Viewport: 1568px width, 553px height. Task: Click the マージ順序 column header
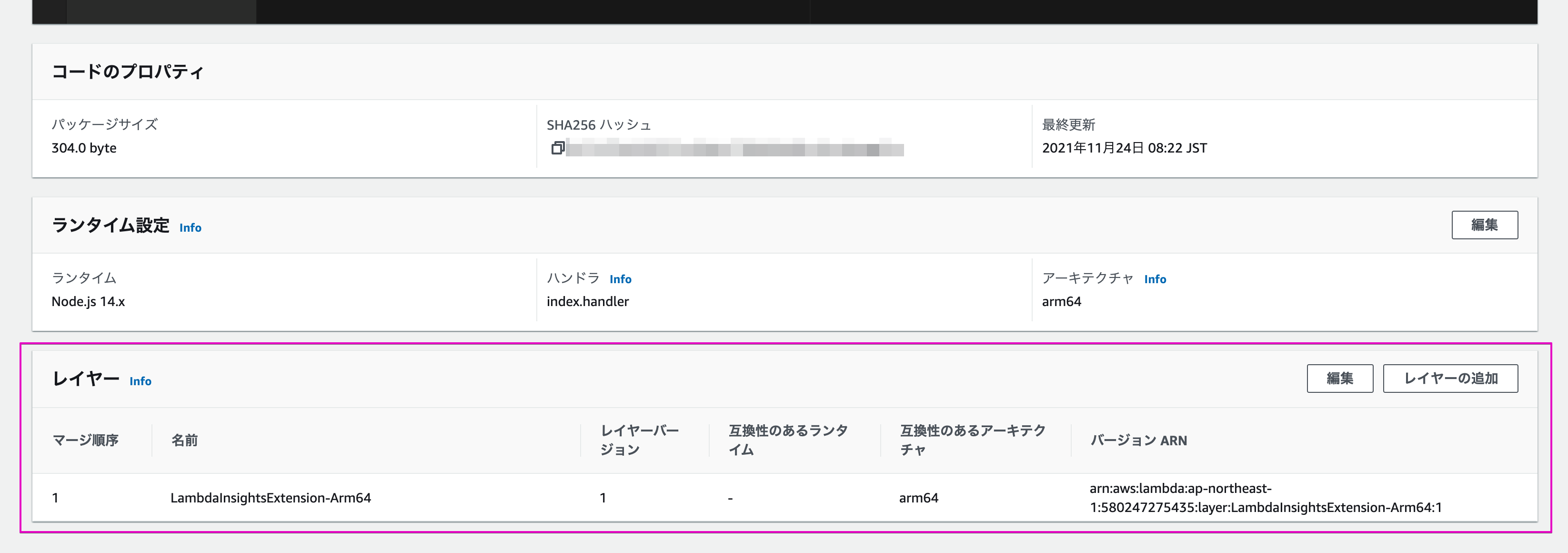tap(87, 440)
